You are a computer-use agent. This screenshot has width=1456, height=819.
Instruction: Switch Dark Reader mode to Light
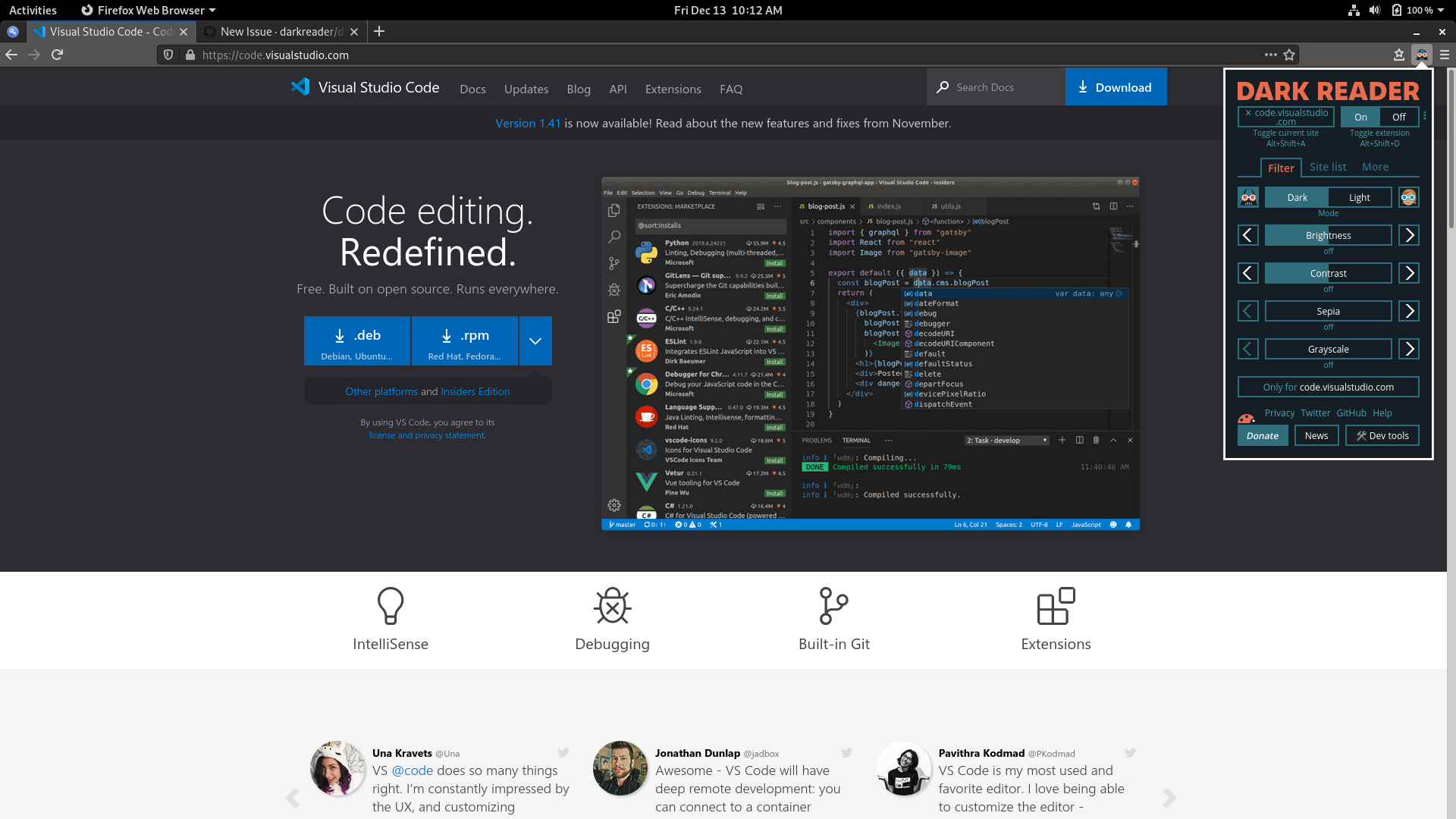(1359, 198)
